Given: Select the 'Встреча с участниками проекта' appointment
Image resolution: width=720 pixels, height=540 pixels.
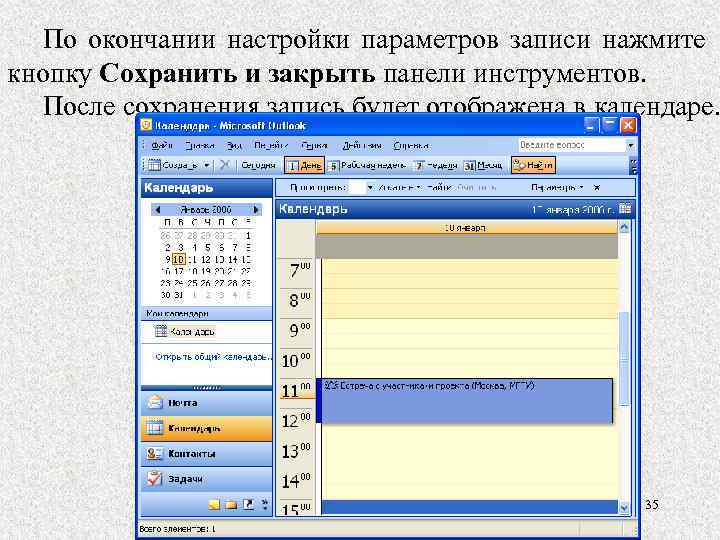Looking at the screenshot, I should point(465,401).
